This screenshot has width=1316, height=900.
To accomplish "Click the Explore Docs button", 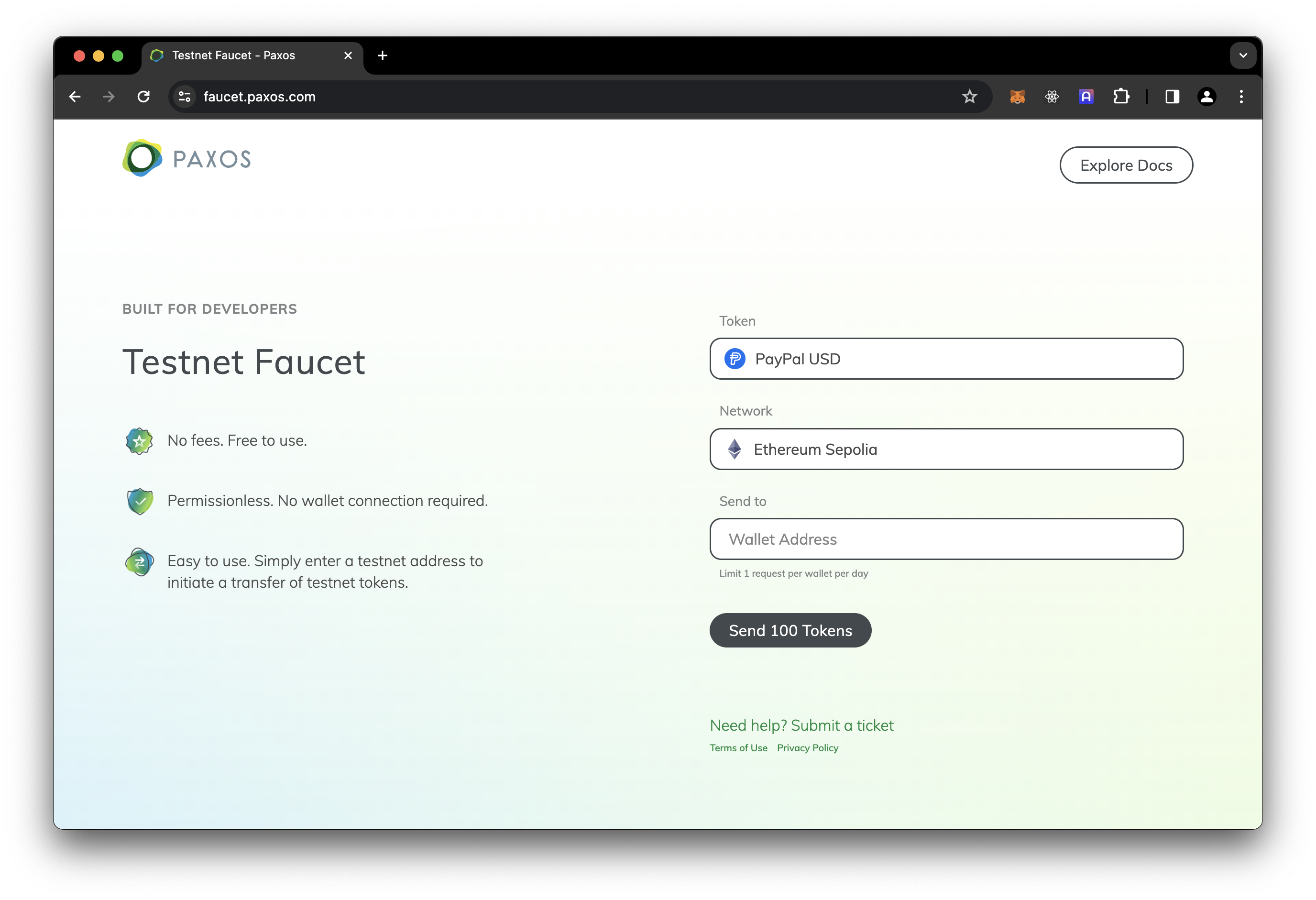I will click(1126, 165).
